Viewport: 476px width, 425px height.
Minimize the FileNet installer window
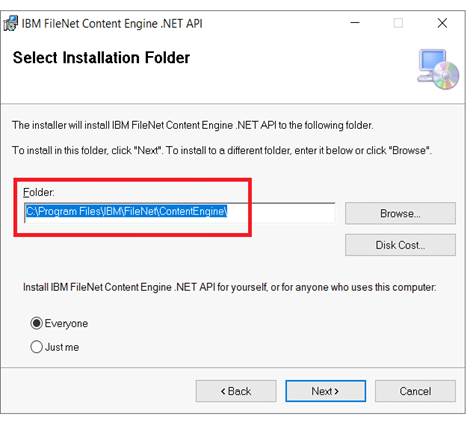click(355, 23)
